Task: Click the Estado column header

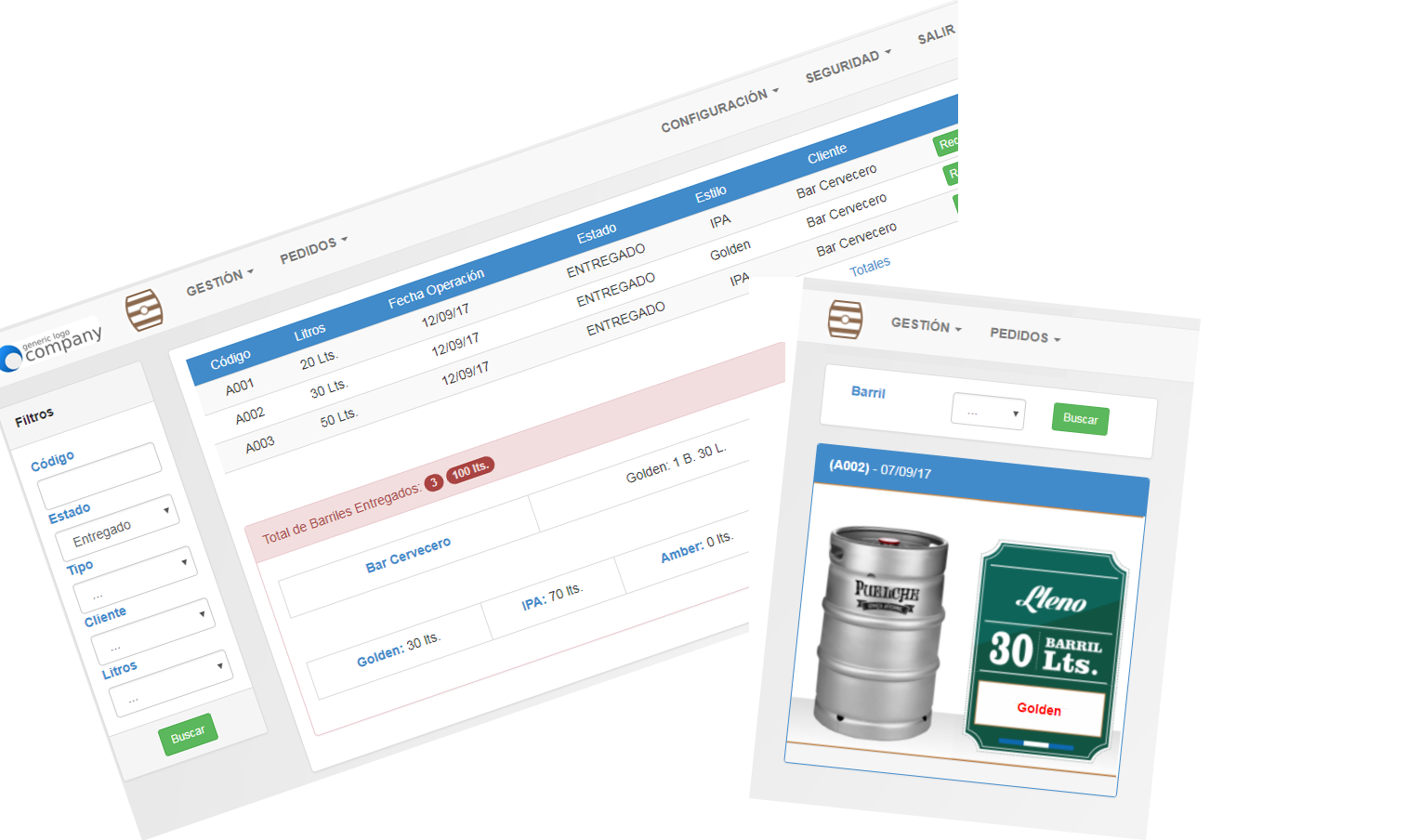Action: tap(597, 232)
